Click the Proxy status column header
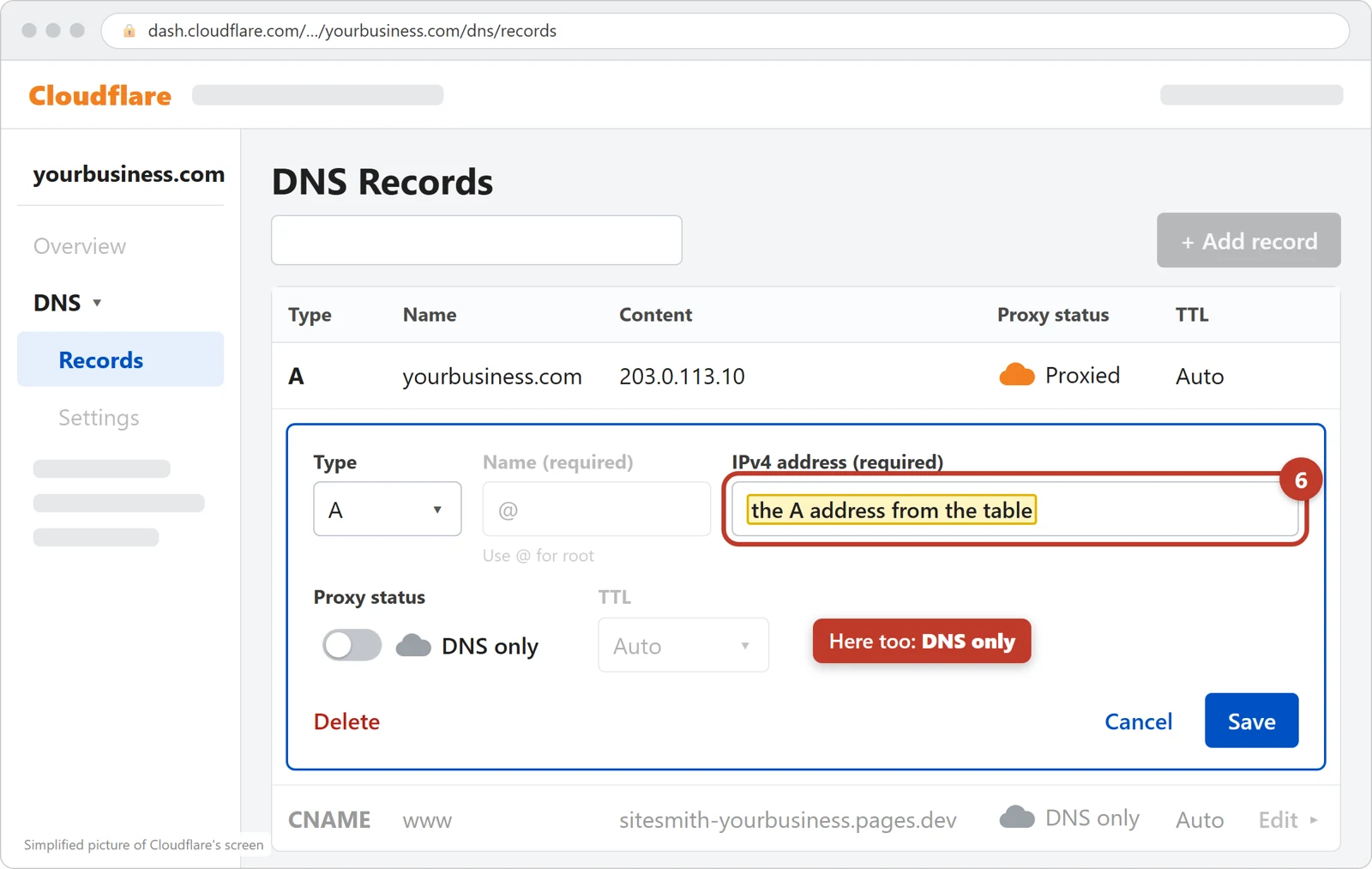 [x=1053, y=315]
